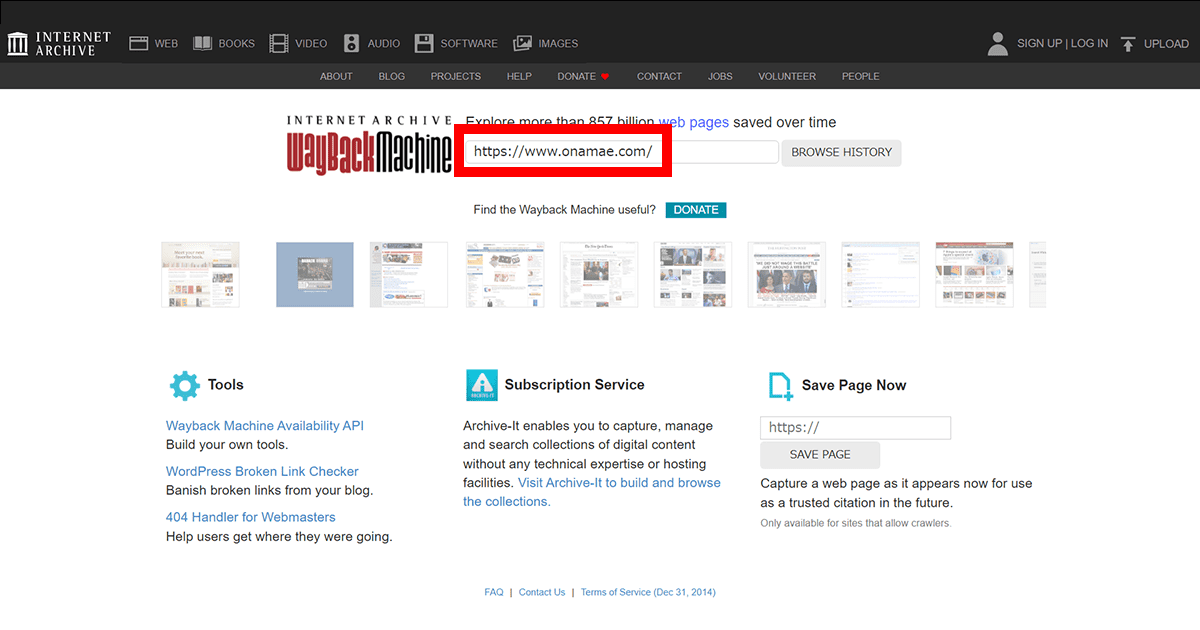Click the 'Subscription Service' heading
Image resolution: width=1200 pixels, height=630 pixels.
point(575,385)
